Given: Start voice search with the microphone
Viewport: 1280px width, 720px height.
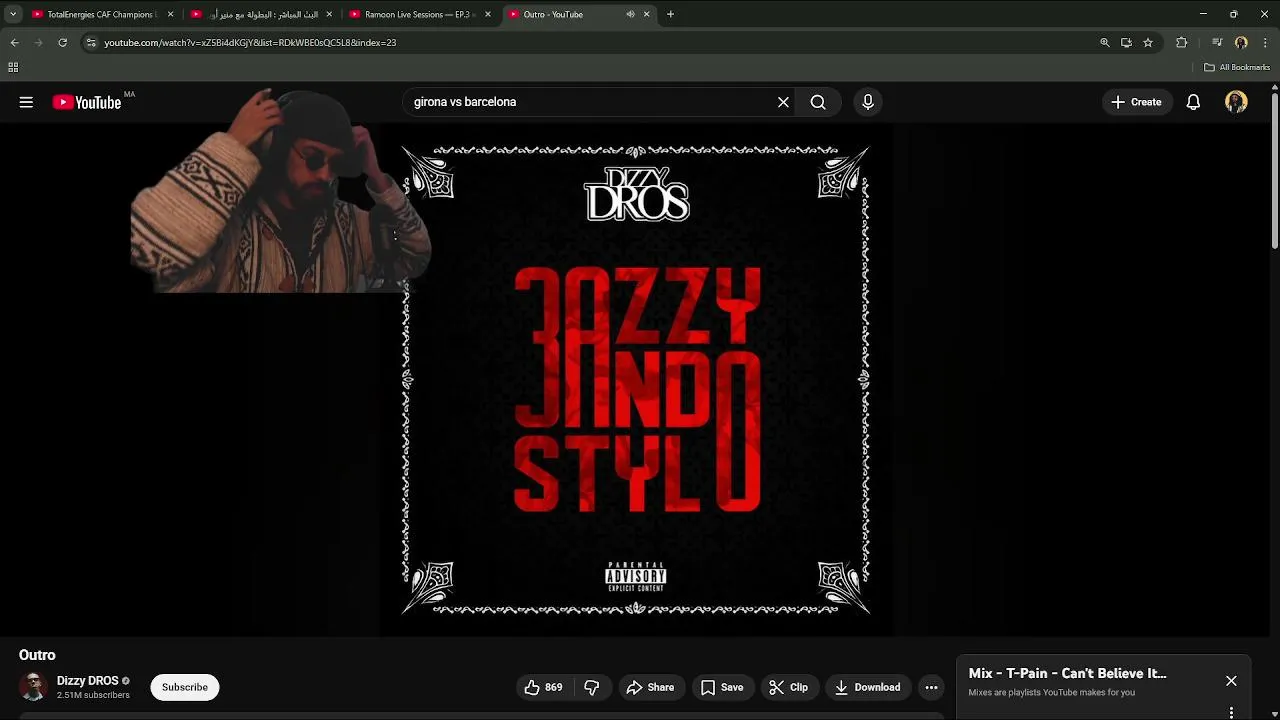Looking at the screenshot, I should (868, 102).
